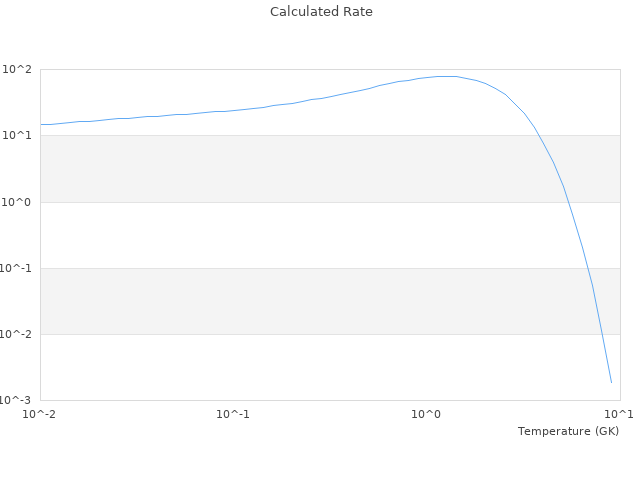This screenshot has width=640, height=480.
Task: Click the blue curve where it crosses 10^0
Action: point(567,202)
